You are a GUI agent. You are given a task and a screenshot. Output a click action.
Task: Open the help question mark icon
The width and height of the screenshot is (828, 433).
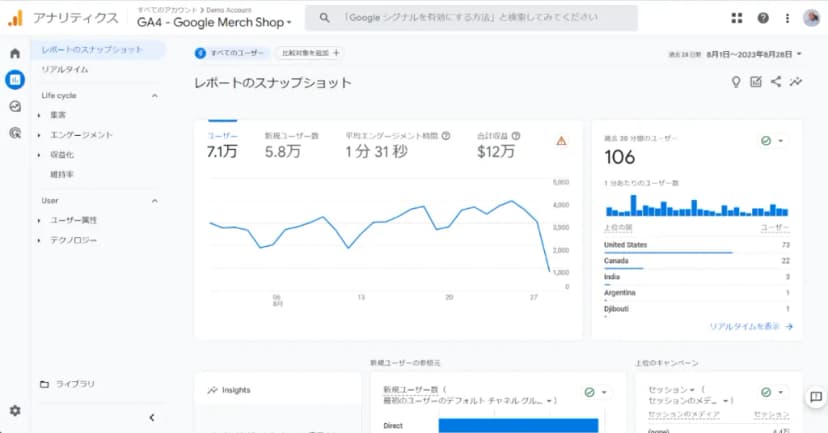[x=763, y=18]
